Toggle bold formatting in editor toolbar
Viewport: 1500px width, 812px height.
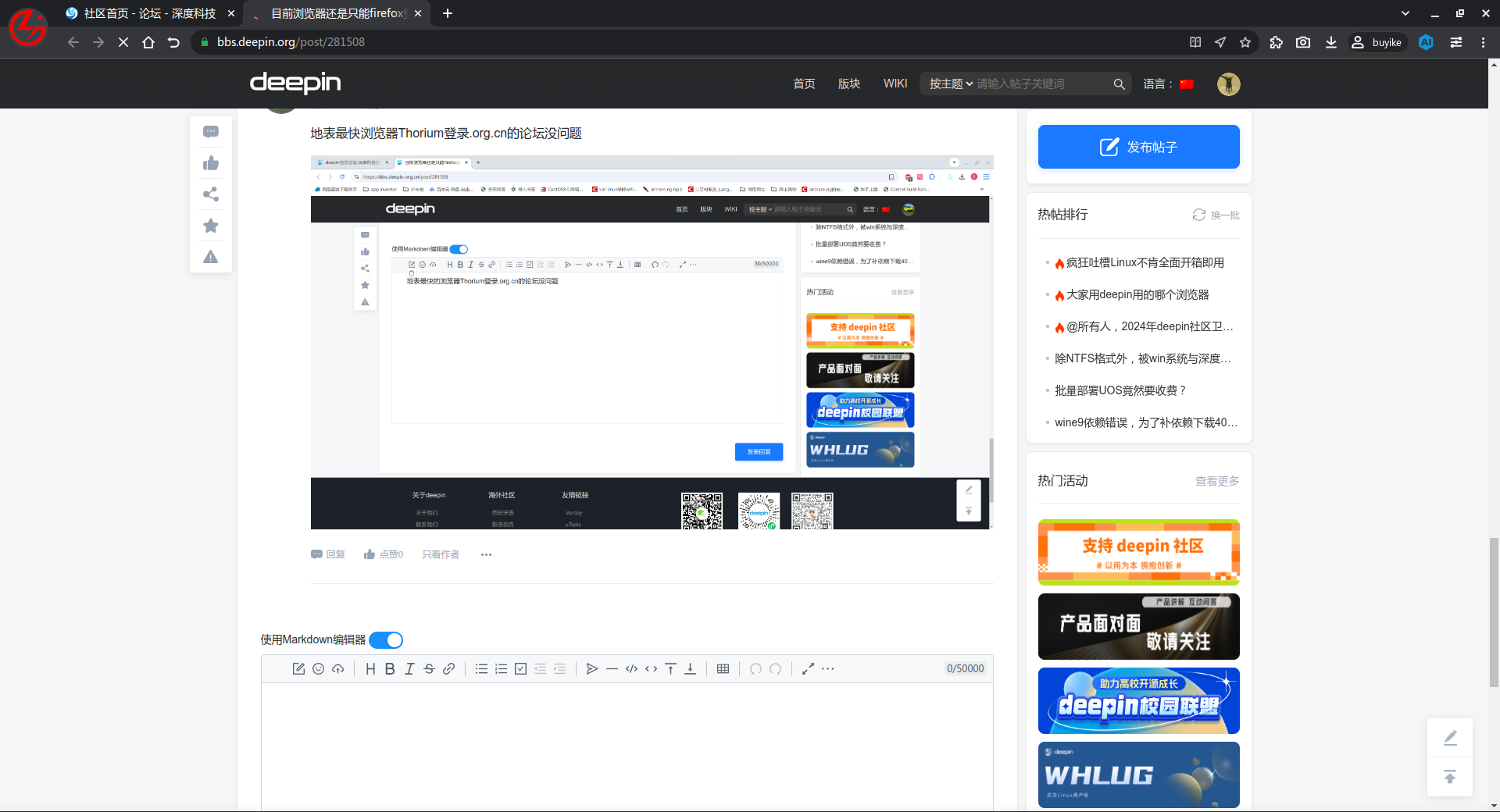(x=390, y=669)
